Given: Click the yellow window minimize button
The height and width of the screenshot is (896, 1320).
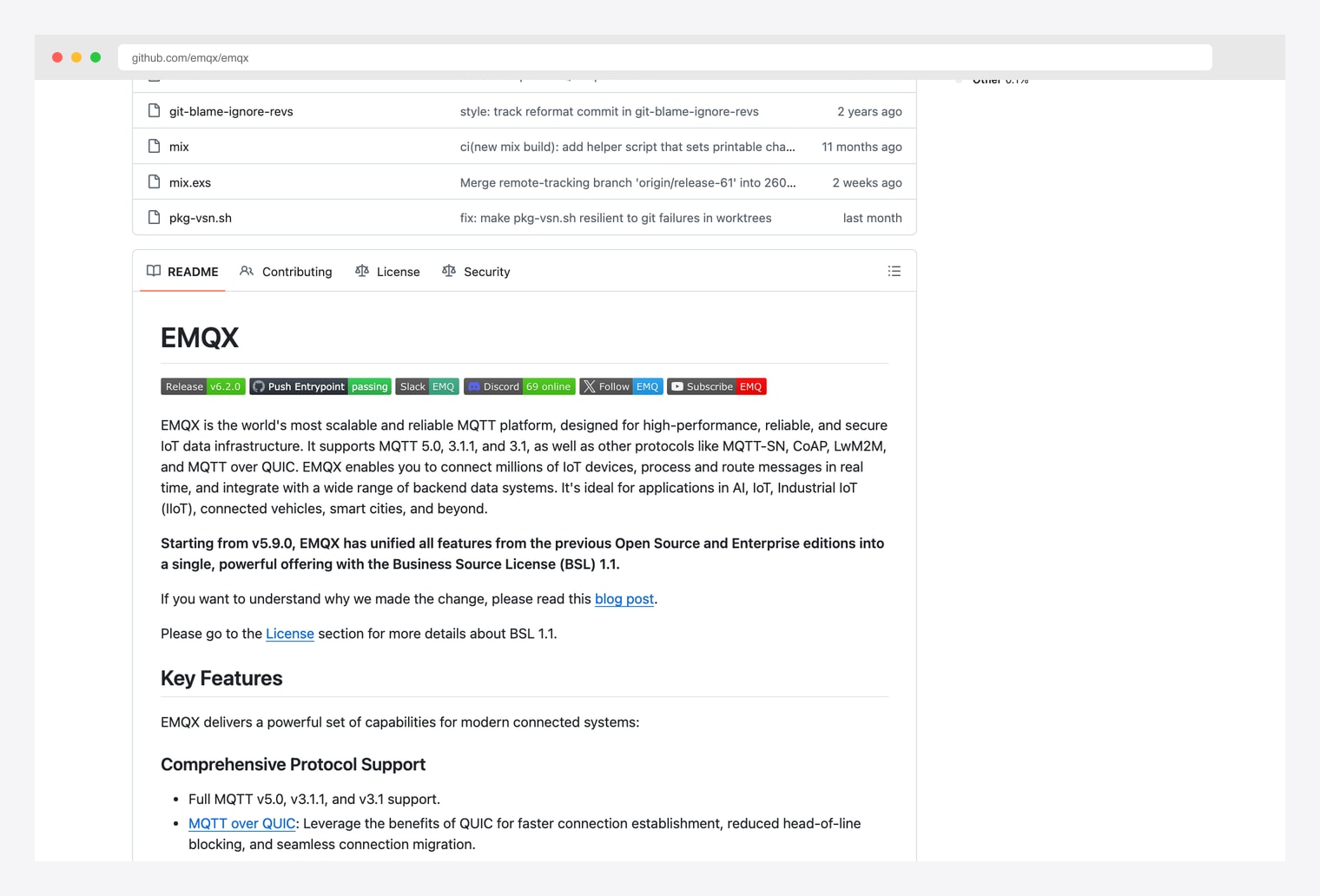Looking at the screenshot, I should tap(76, 57).
